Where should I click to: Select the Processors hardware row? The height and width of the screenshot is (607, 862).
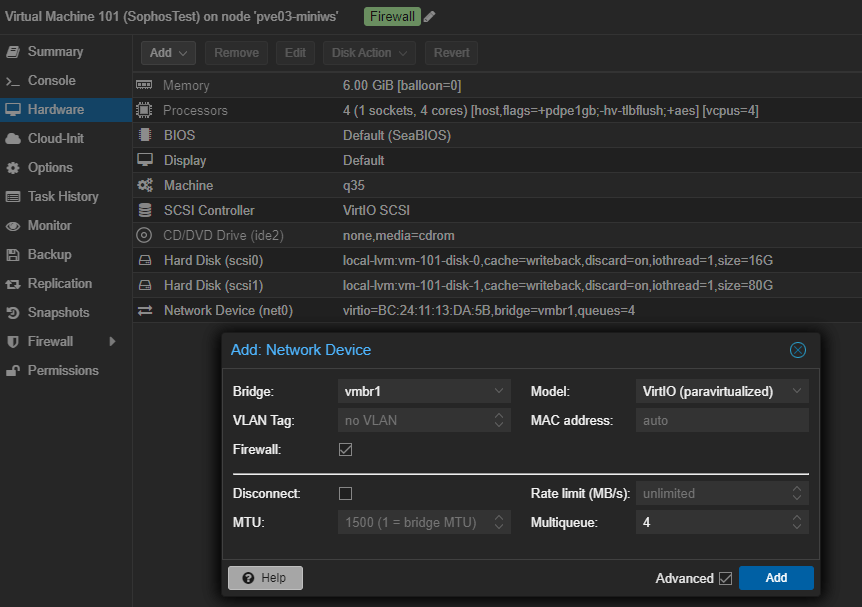click(x=498, y=110)
